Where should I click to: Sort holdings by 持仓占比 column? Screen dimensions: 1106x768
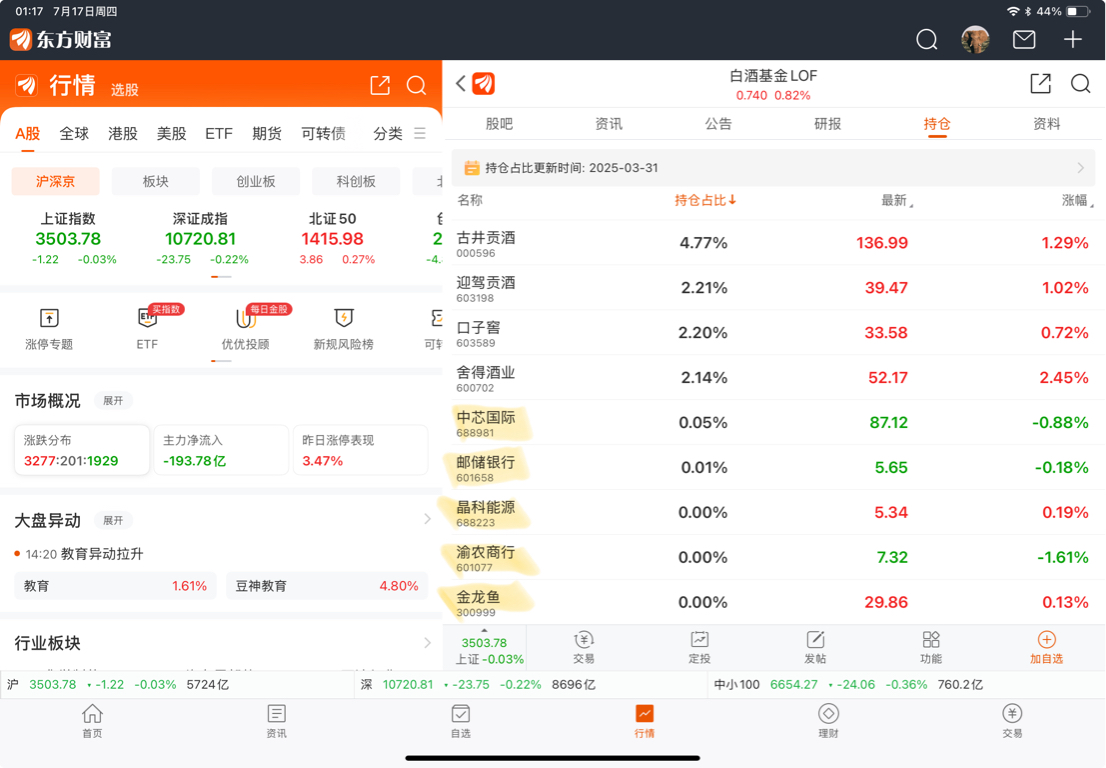pos(705,200)
